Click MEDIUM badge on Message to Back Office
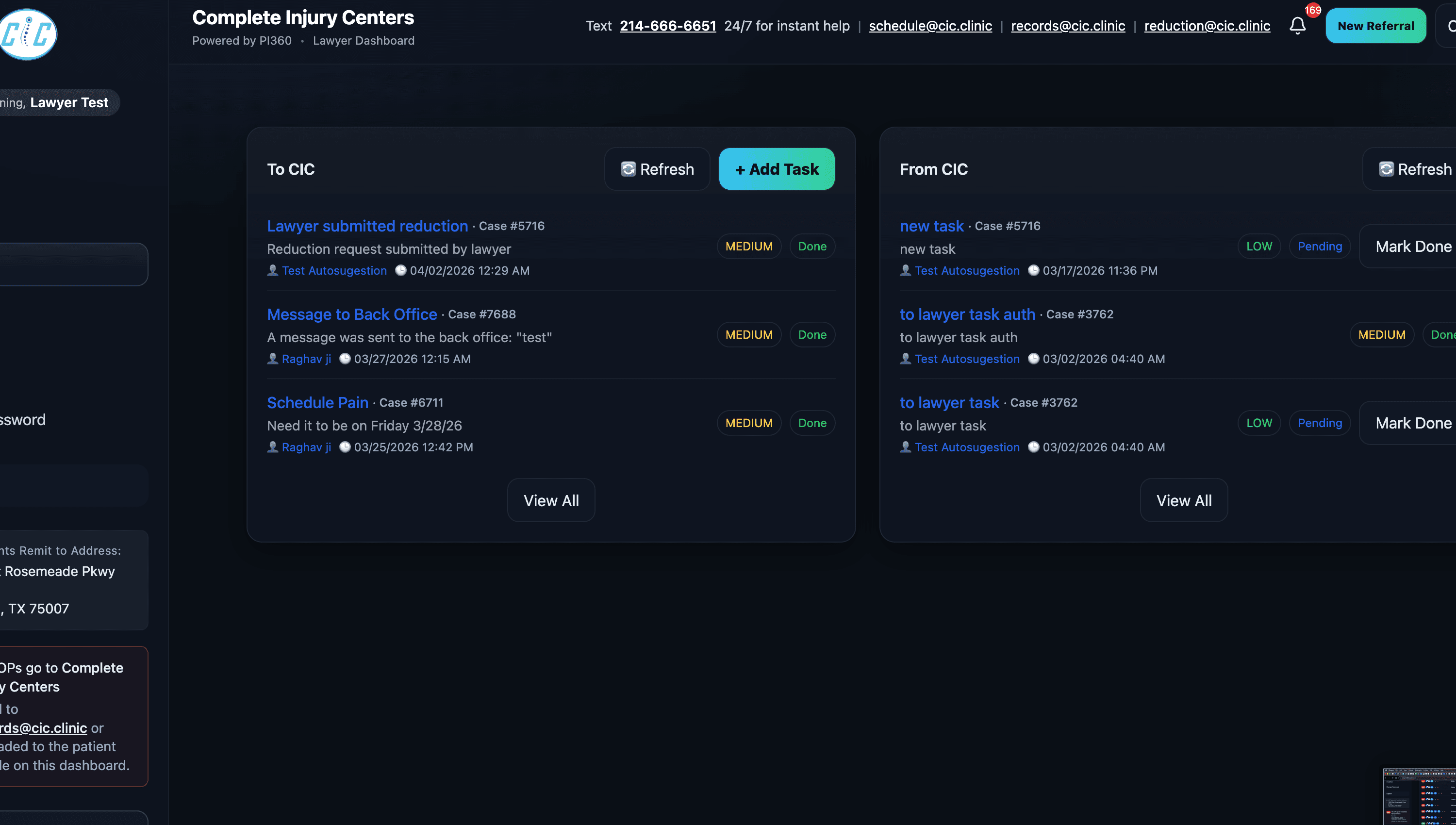This screenshot has width=1456, height=825. [x=748, y=335]
